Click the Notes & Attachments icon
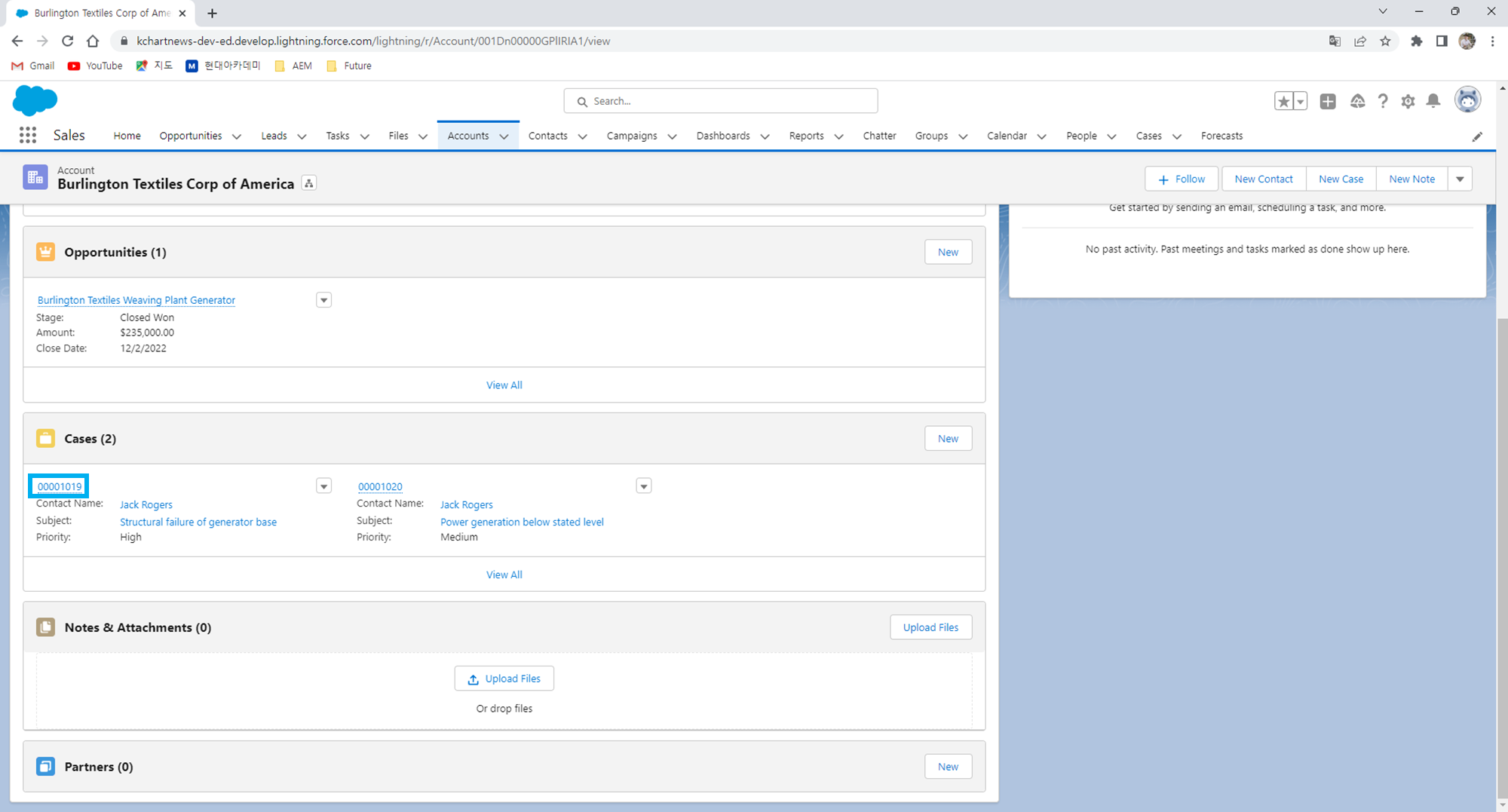The image size is (1508, 812). pos(45,627)
